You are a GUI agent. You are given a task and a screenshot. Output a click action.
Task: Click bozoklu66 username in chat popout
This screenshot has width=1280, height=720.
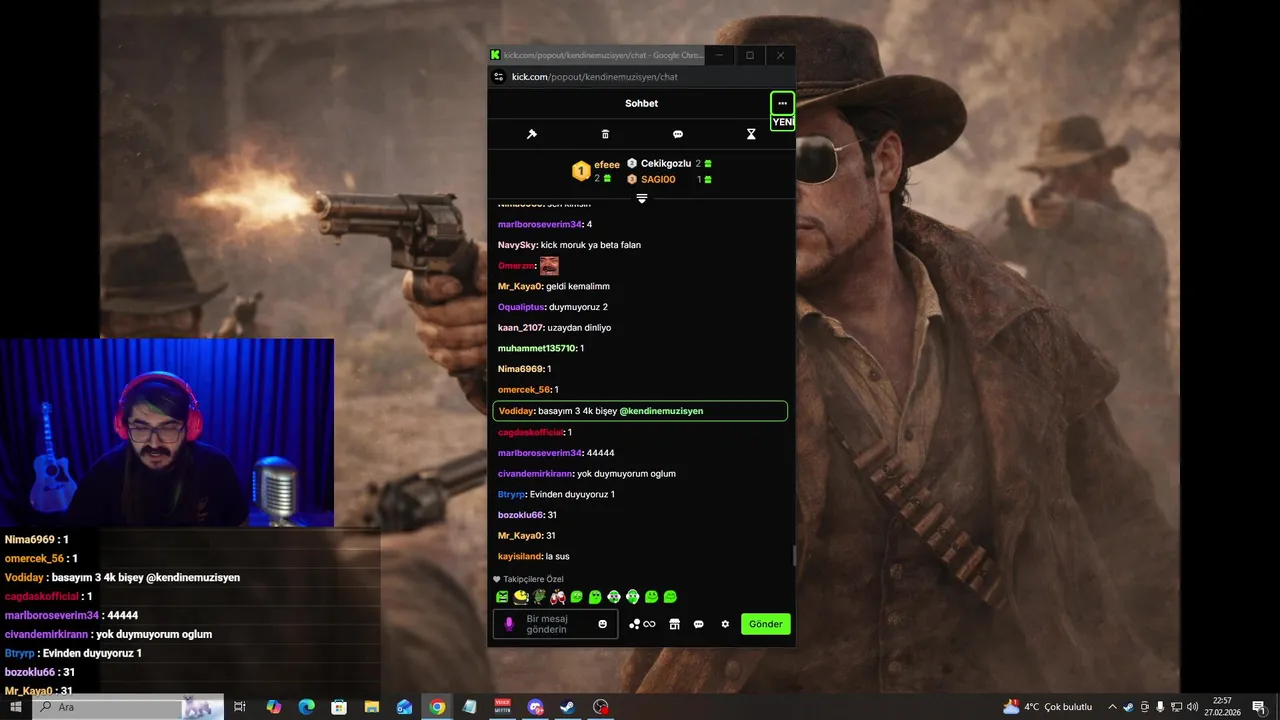521,515
